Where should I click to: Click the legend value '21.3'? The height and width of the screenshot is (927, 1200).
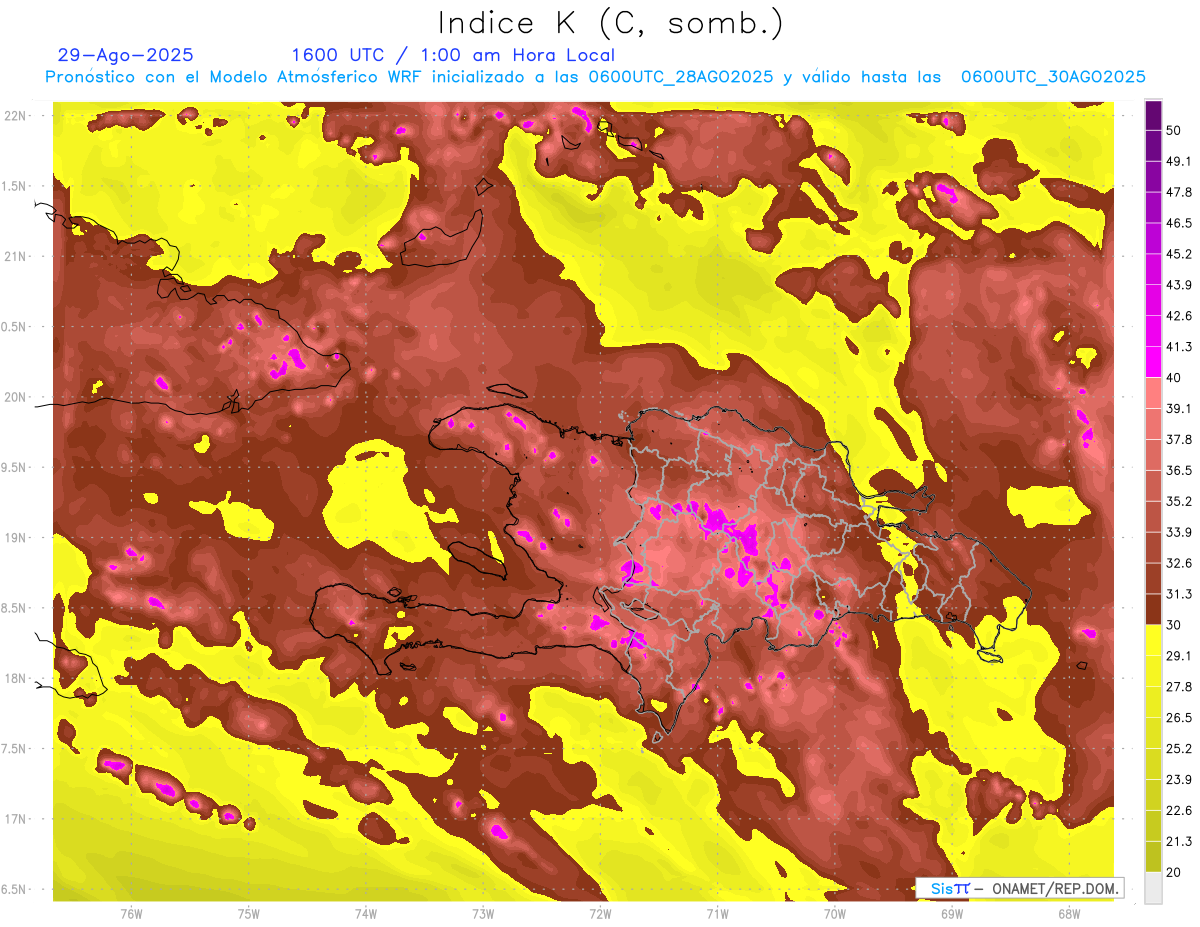pyautogui.click(x=1178, y=841)
